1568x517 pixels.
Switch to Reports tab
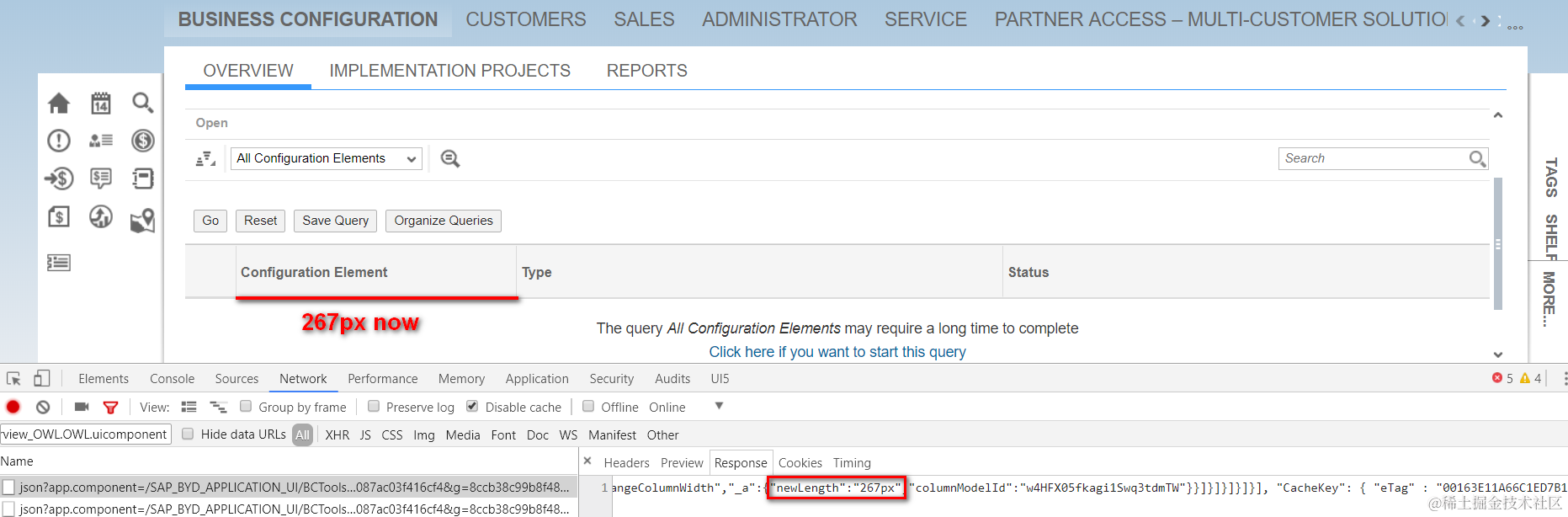647,71
